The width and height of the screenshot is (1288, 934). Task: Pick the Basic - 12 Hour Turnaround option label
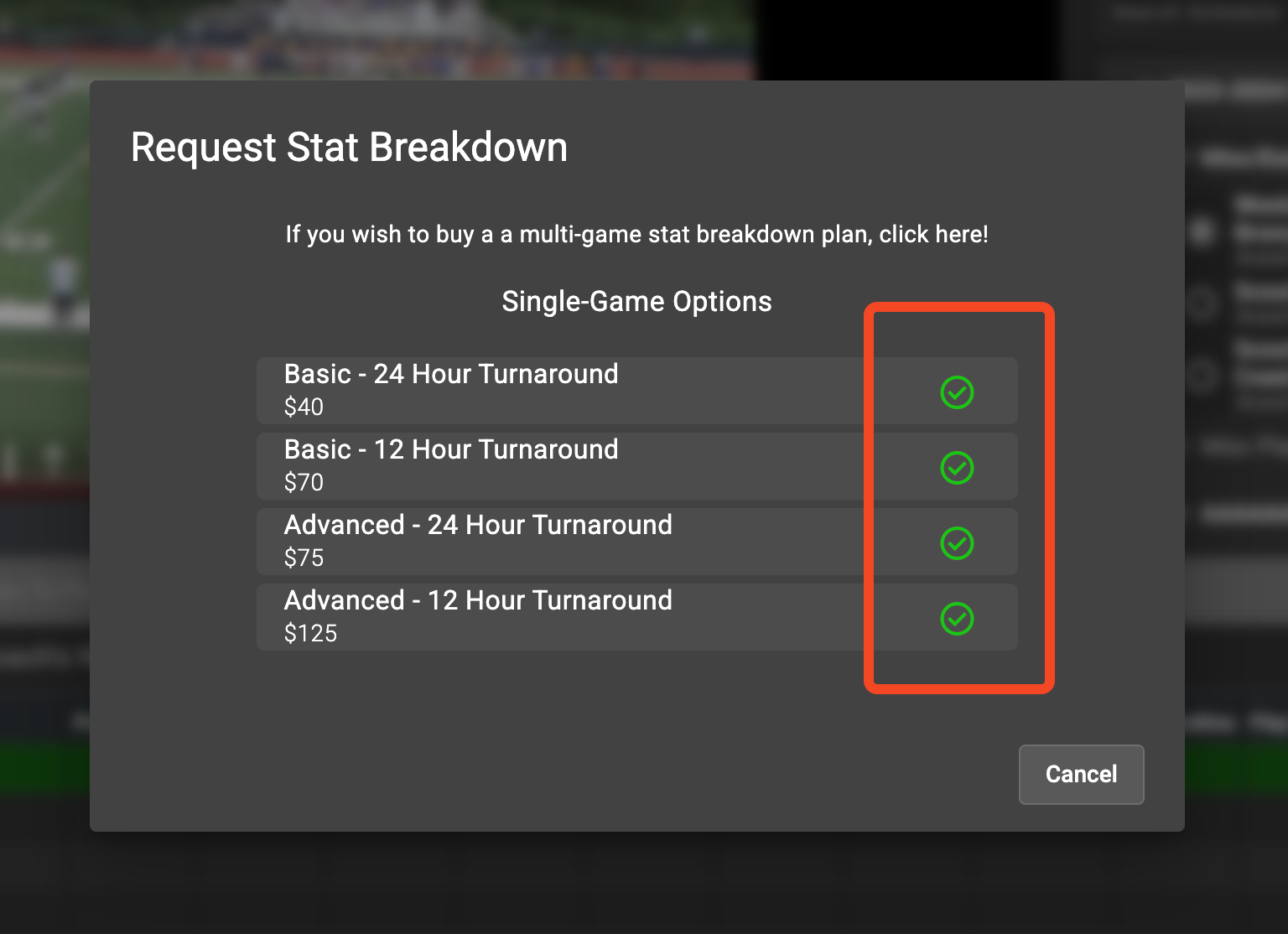click(451, 449)
